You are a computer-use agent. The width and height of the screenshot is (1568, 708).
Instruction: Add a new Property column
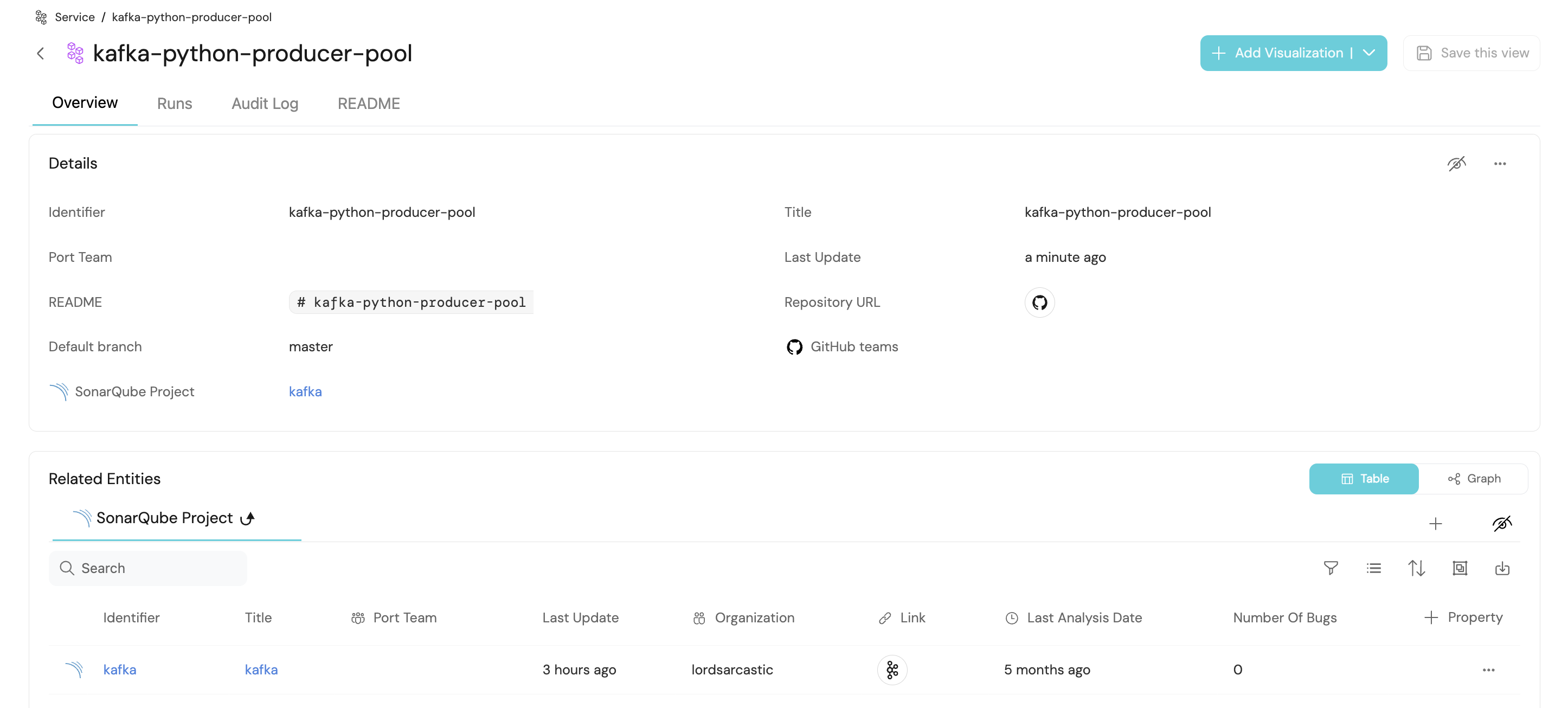click(x=1463, y=617)
